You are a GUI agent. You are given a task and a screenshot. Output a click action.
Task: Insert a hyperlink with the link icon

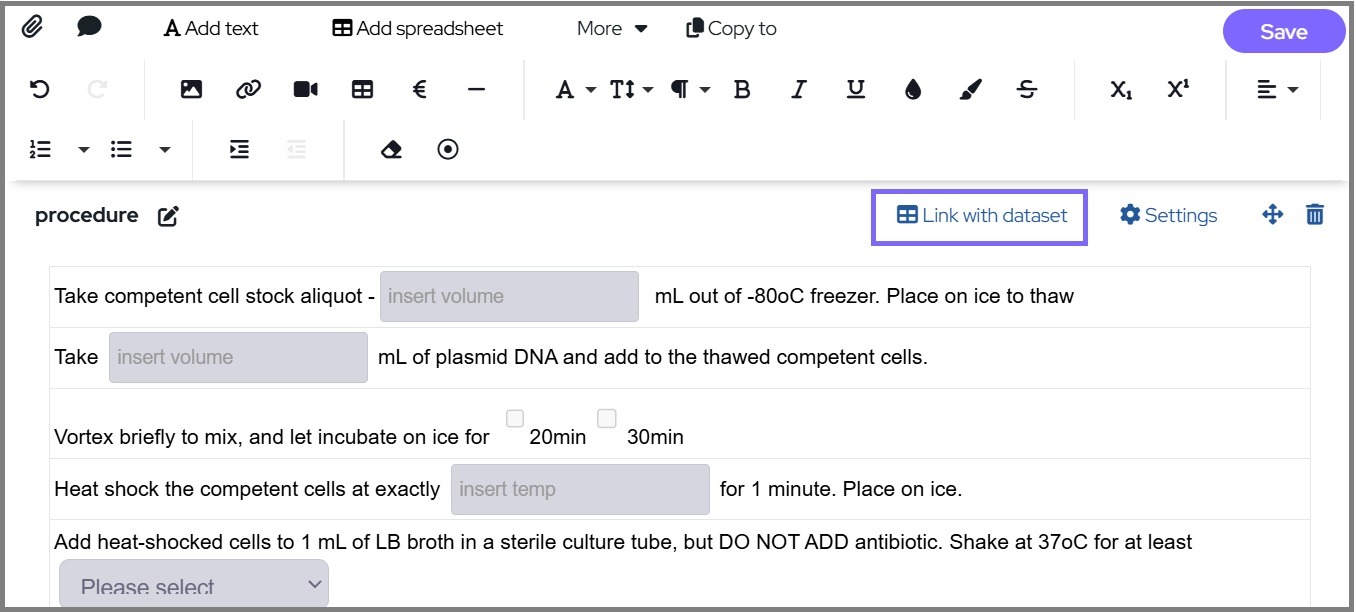(248, 90)
